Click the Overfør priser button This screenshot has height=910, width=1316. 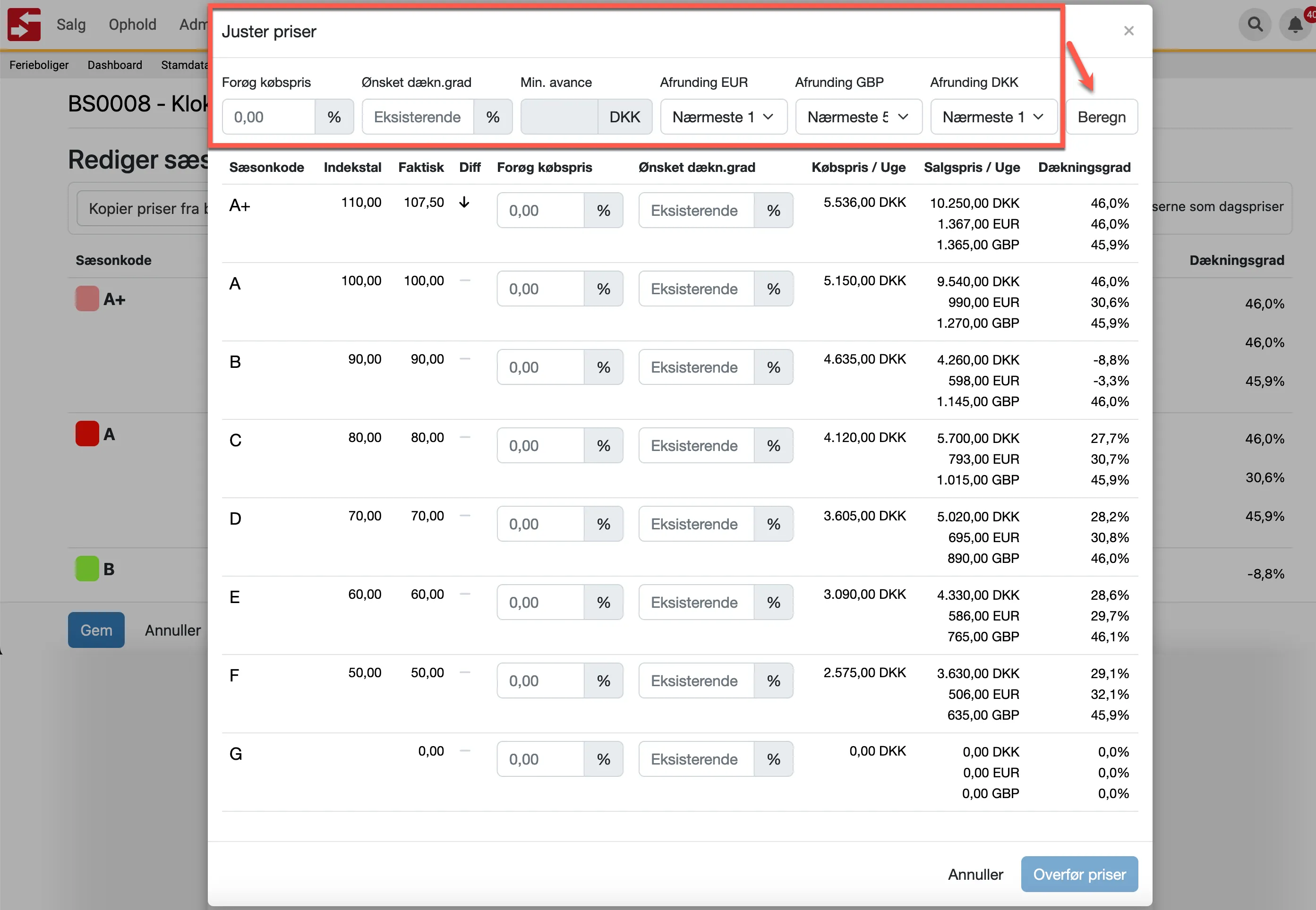click(x=1079, y=874)
